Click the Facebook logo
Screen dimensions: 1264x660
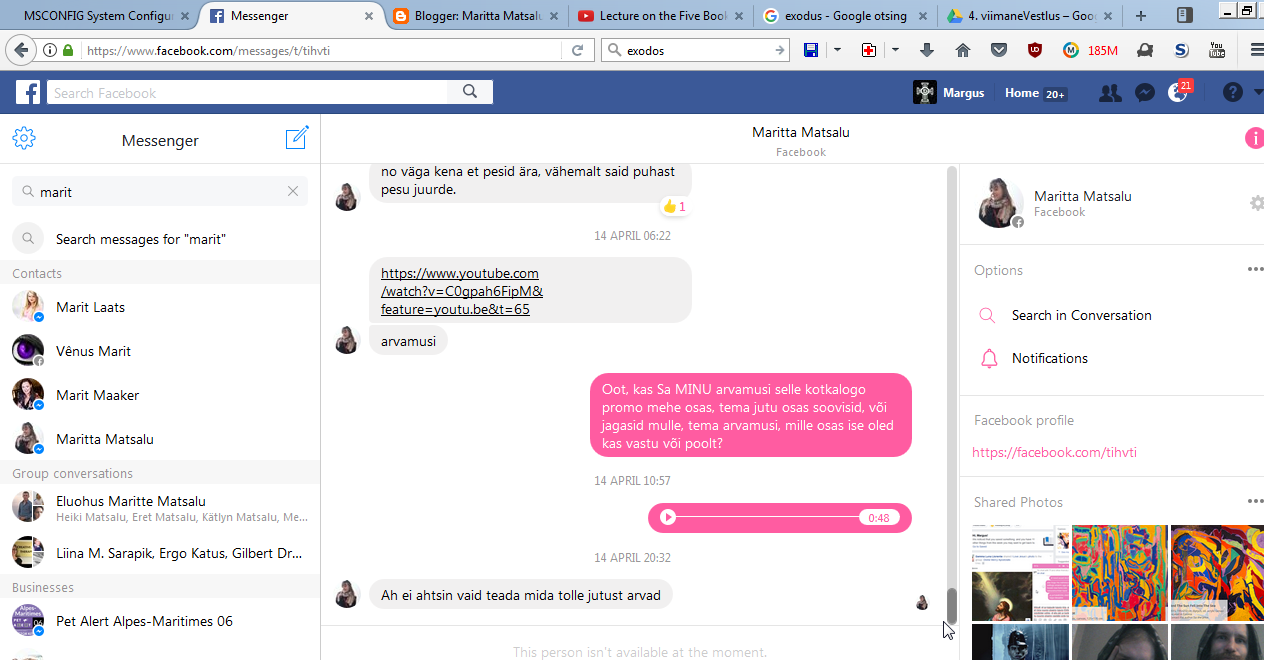[28, 93]
